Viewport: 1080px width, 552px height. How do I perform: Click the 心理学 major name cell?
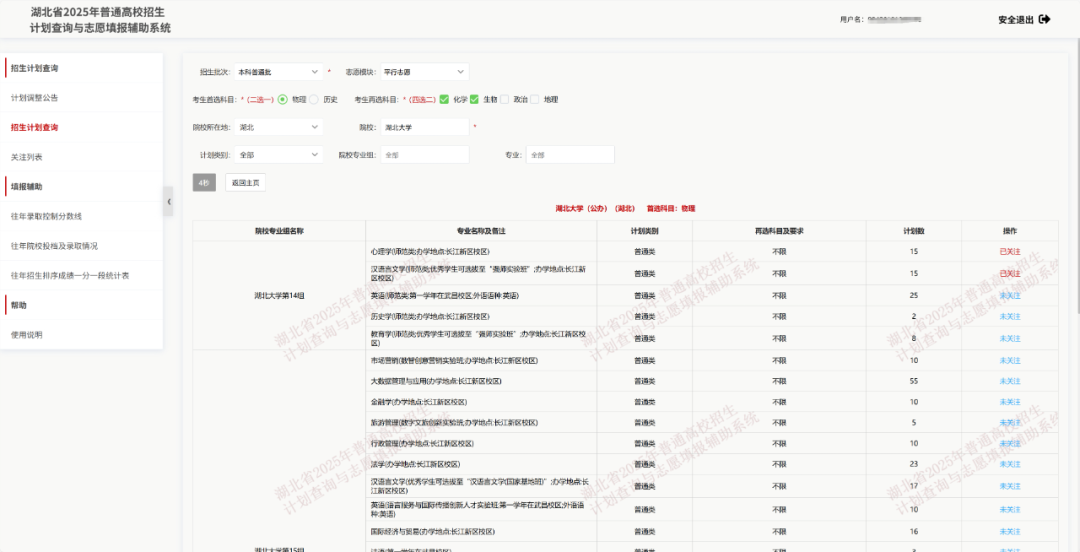(x=481, y=252)
